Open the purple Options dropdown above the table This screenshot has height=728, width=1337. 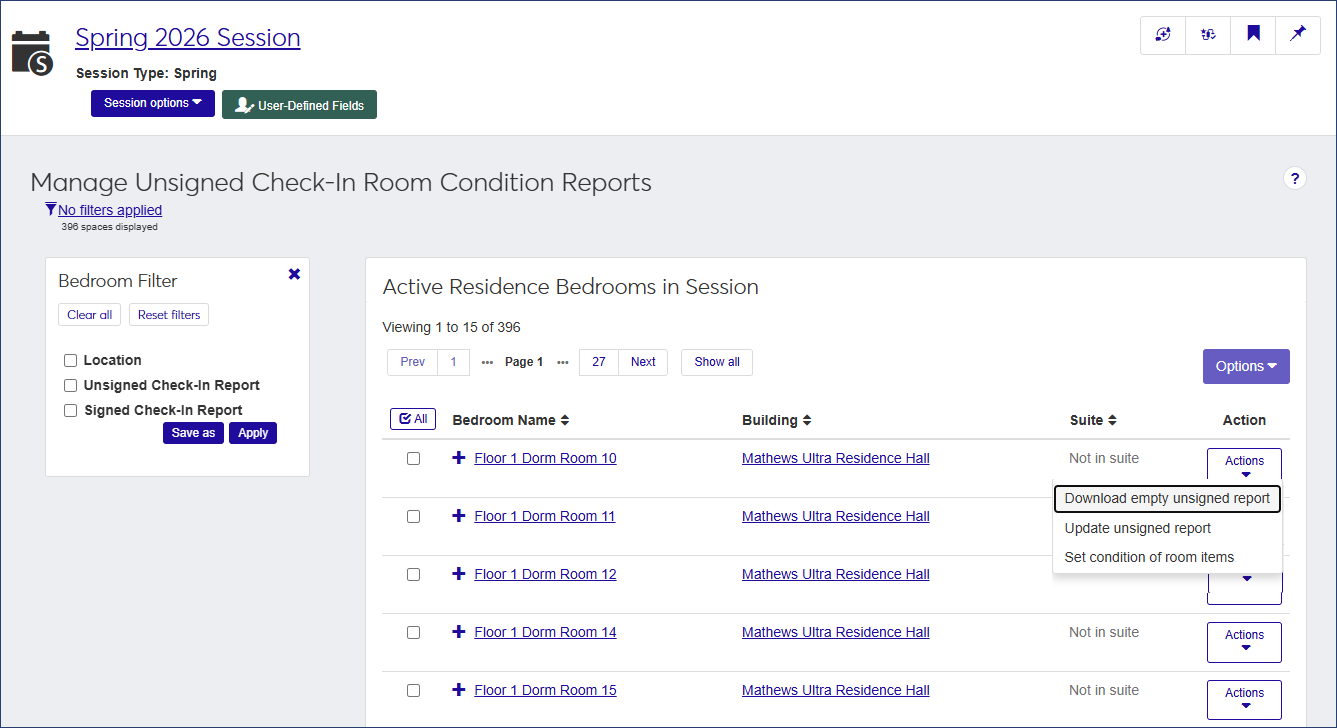[1246, 366]
